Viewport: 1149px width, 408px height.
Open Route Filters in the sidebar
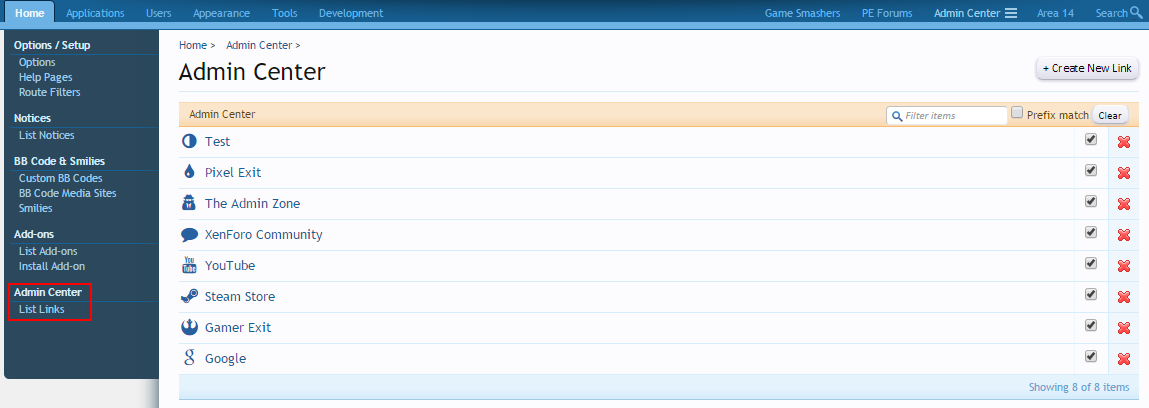coord(50,92)
